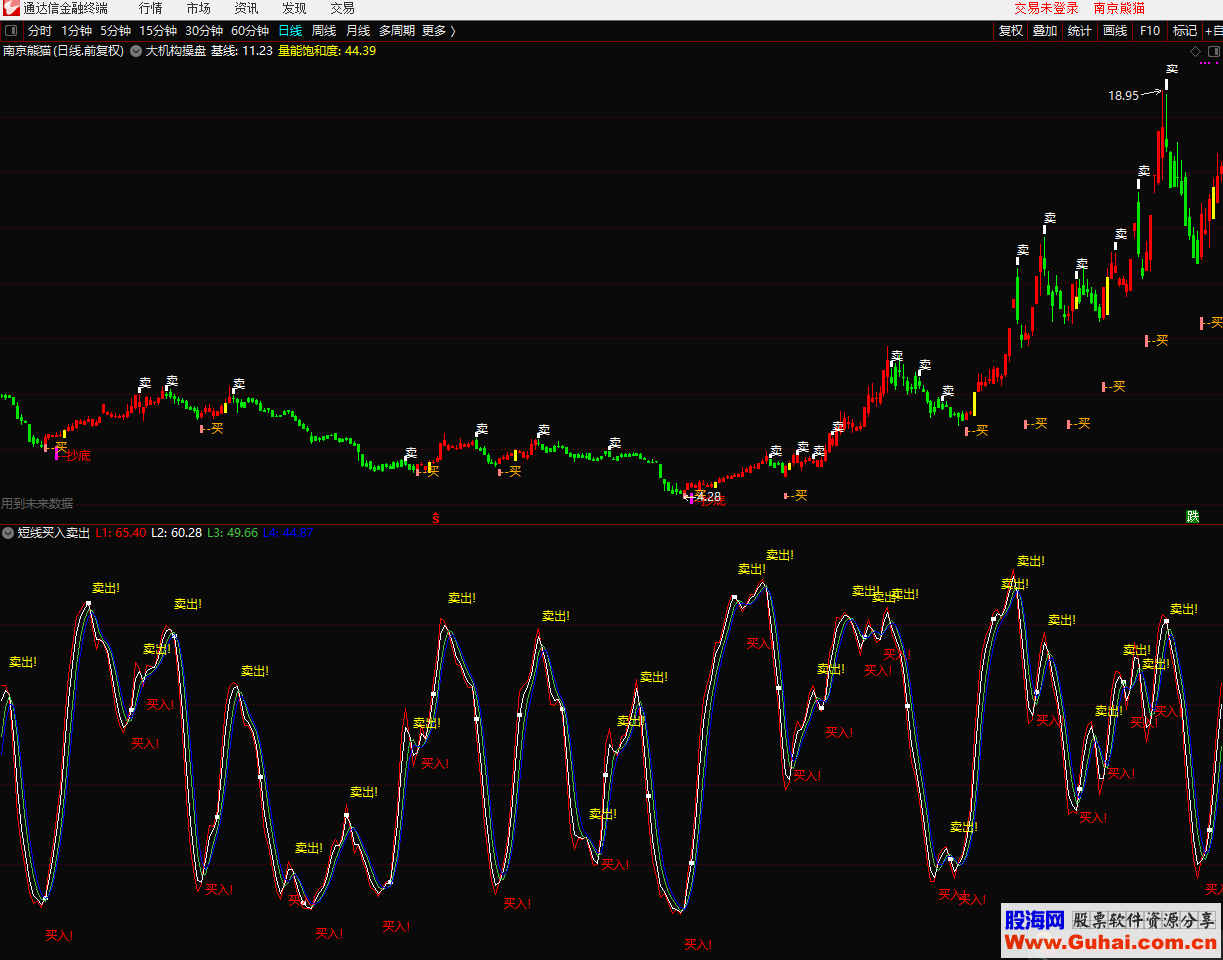Click the 复权 button
The width and height of the screenshot is (1223, 960).
click(1011, 31)
